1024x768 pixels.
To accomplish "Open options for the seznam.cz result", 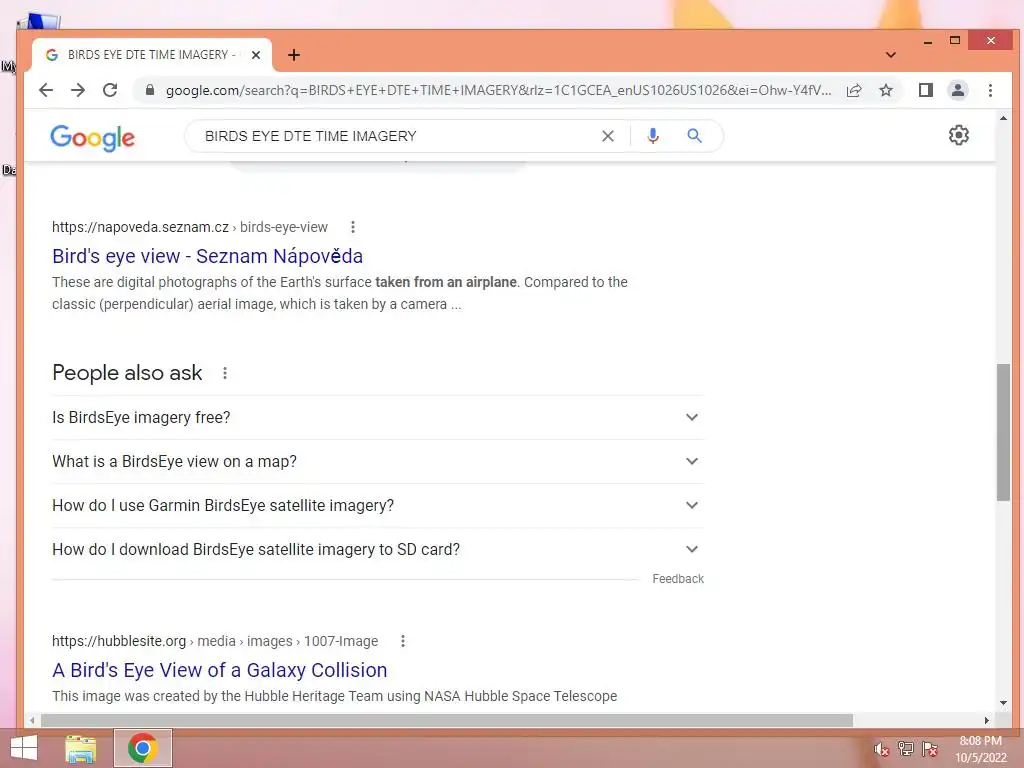I will 353,227.
